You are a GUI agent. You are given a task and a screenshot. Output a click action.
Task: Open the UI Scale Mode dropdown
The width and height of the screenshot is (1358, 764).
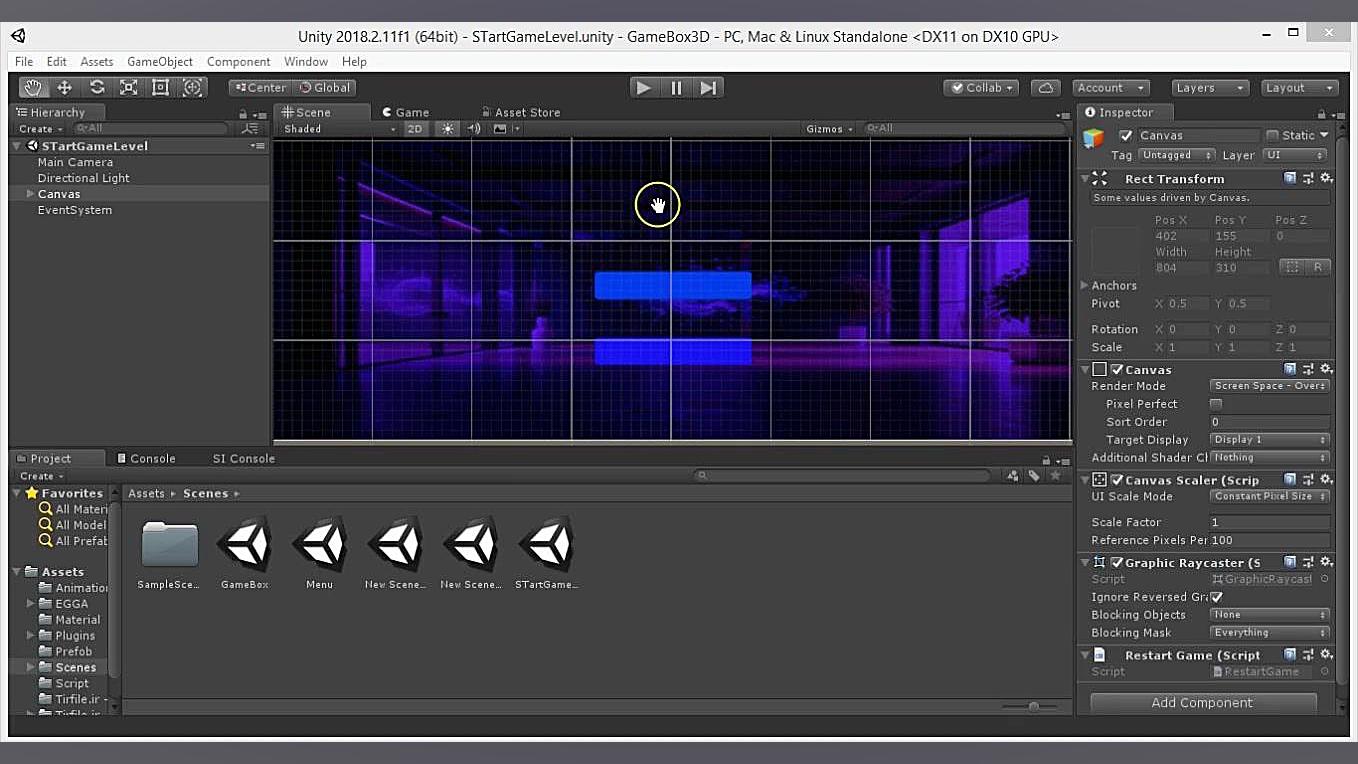[x=1269, y=497]
